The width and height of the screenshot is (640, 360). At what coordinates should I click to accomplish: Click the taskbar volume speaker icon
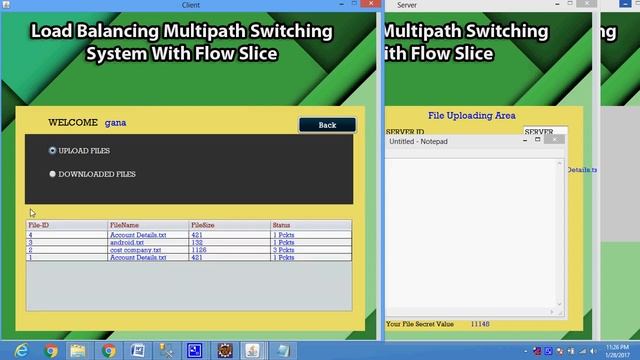coord(593,351)
